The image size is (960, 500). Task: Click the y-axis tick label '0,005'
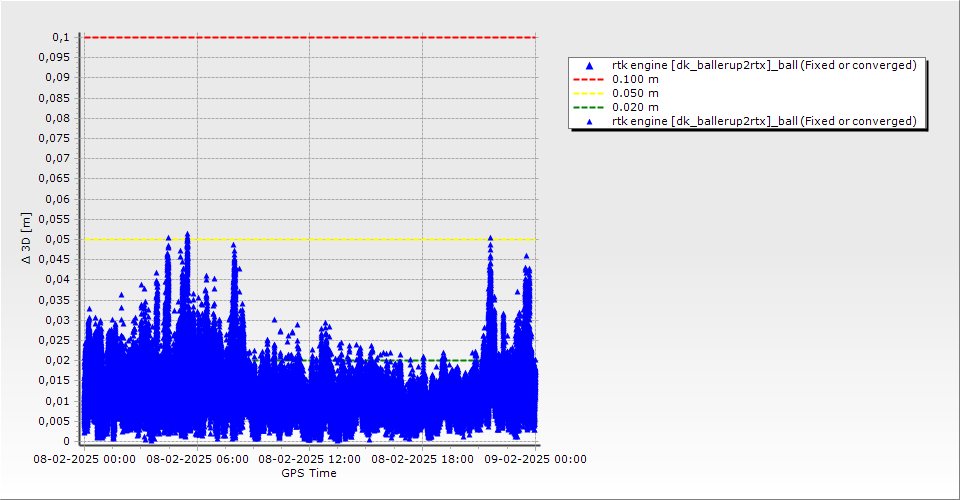point(54,421)
